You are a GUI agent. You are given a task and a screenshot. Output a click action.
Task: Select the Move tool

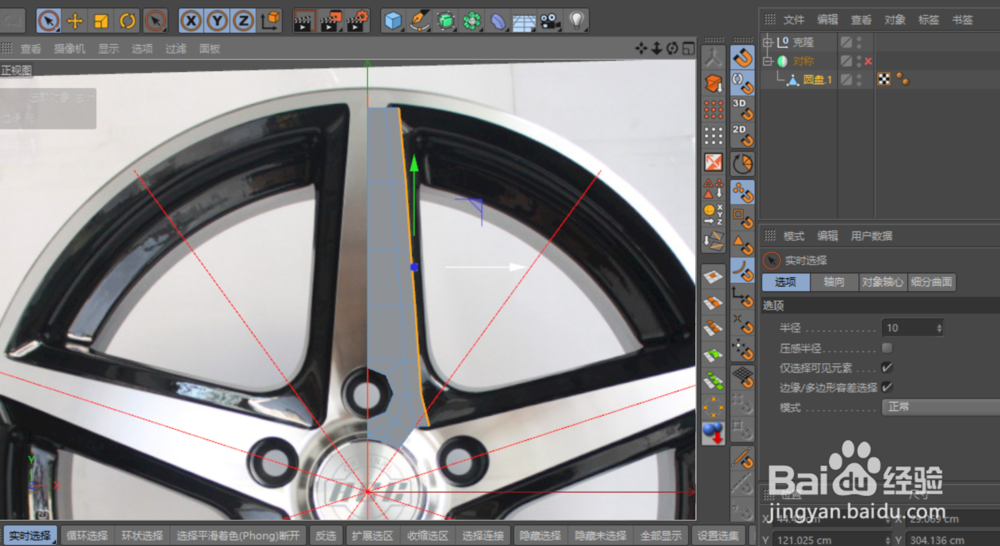click(x=75, y=21)
